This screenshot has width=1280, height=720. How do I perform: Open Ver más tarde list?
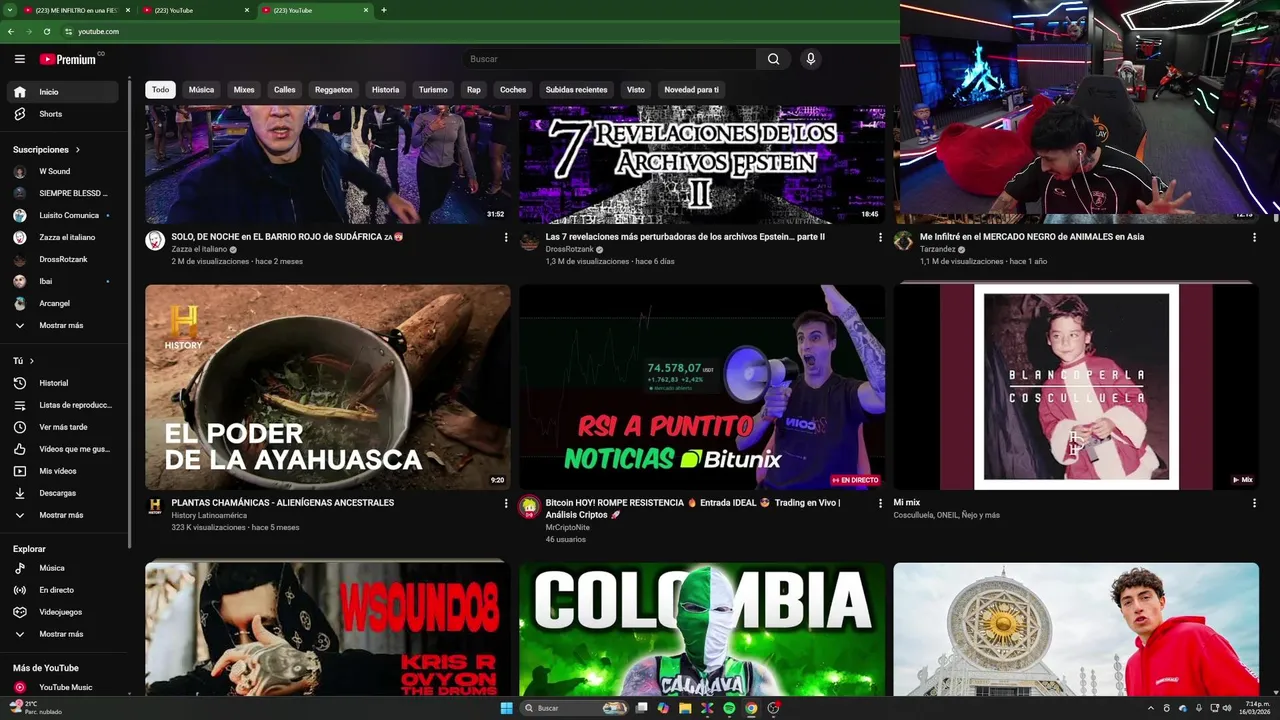[62, 427]
